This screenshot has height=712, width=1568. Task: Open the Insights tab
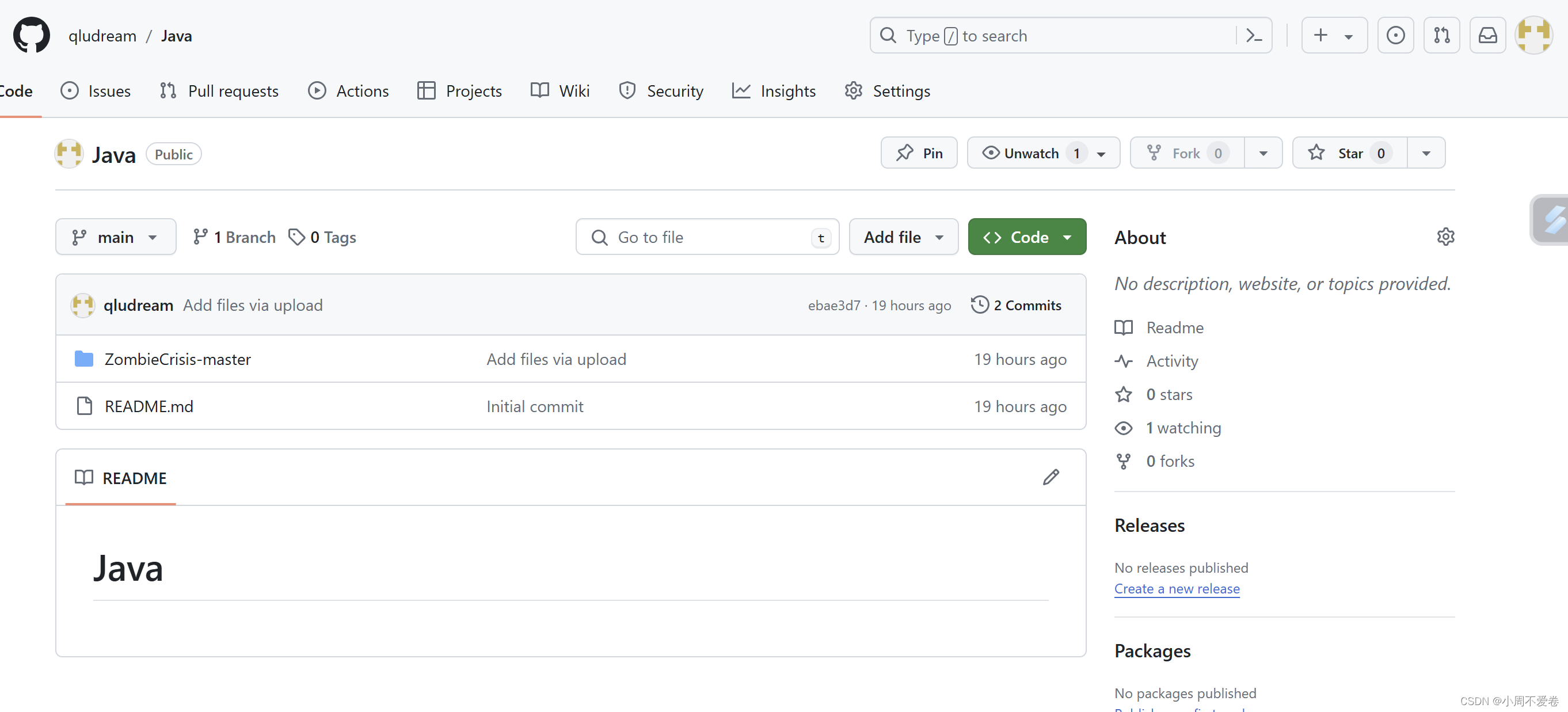click(x=774, y=92)
